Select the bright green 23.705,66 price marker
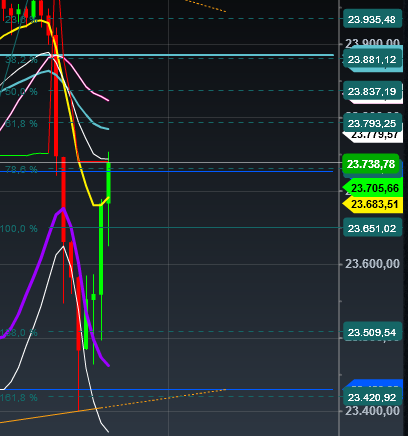408x436 pixels. [x=373, y=188]
